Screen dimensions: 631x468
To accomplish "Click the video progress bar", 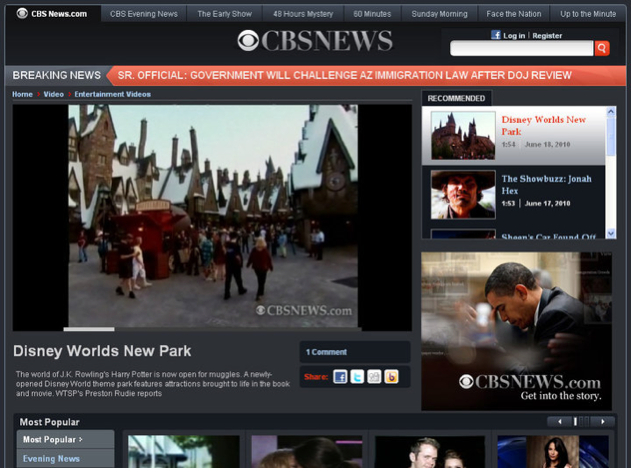I will (212, 328).
